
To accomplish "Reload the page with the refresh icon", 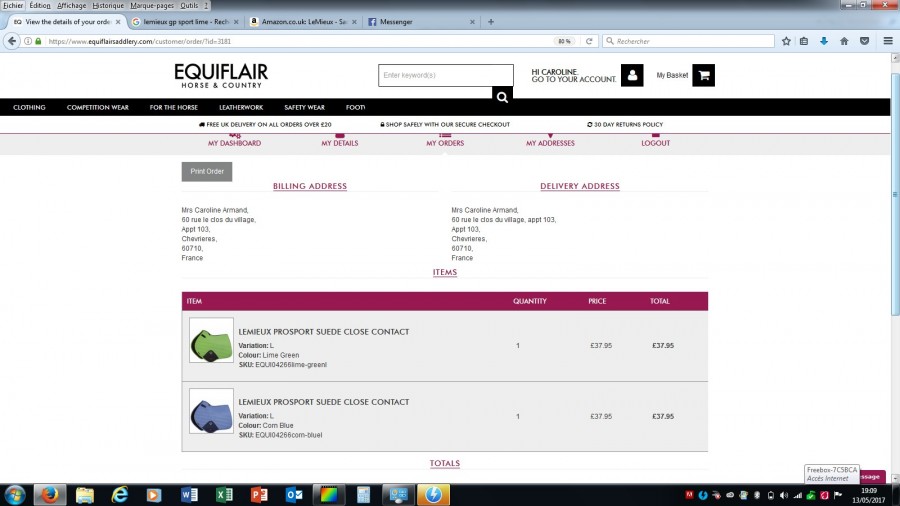I will pos(591,41).
